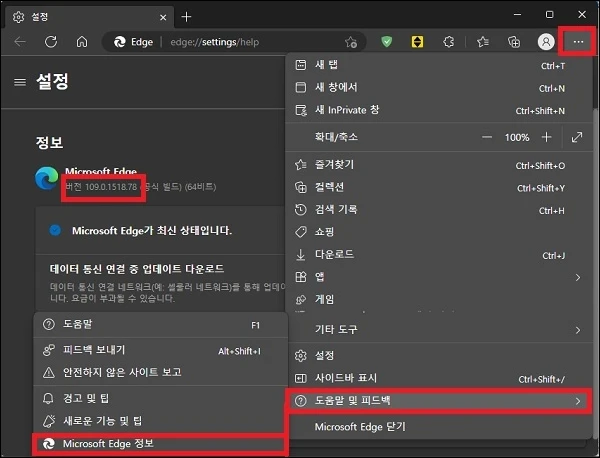Open Collections toolbar icon
The width and height of the screenshot is (600, 458).
tap(514, 41)
